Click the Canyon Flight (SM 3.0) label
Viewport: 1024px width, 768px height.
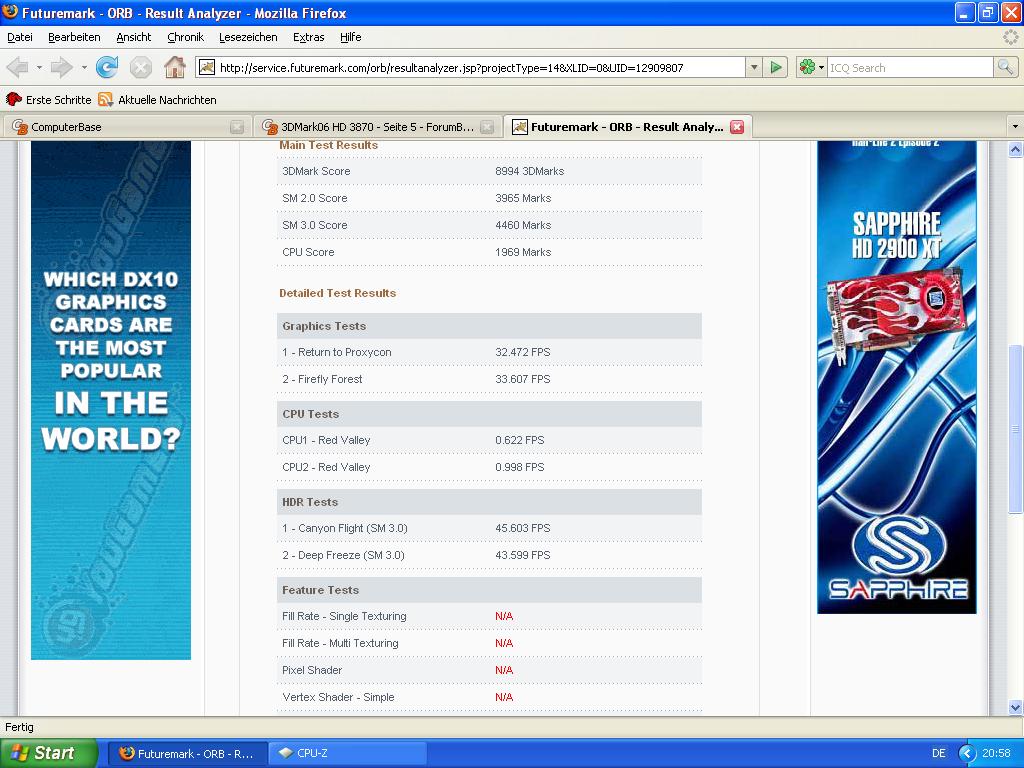tap(345, 528)
